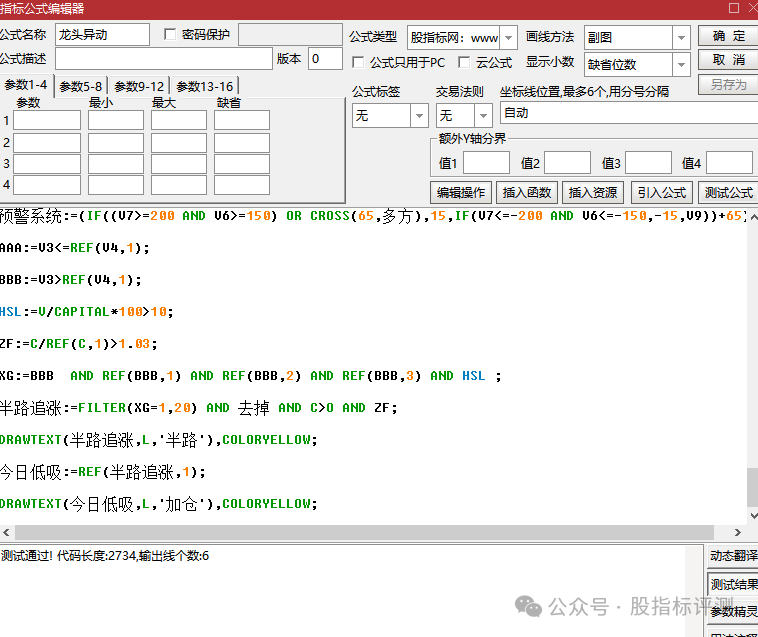758x637 pixels.
Task: Click the HSL:=V/CAPITAL*100>10 code line
Action: click(x=87, y=312)
